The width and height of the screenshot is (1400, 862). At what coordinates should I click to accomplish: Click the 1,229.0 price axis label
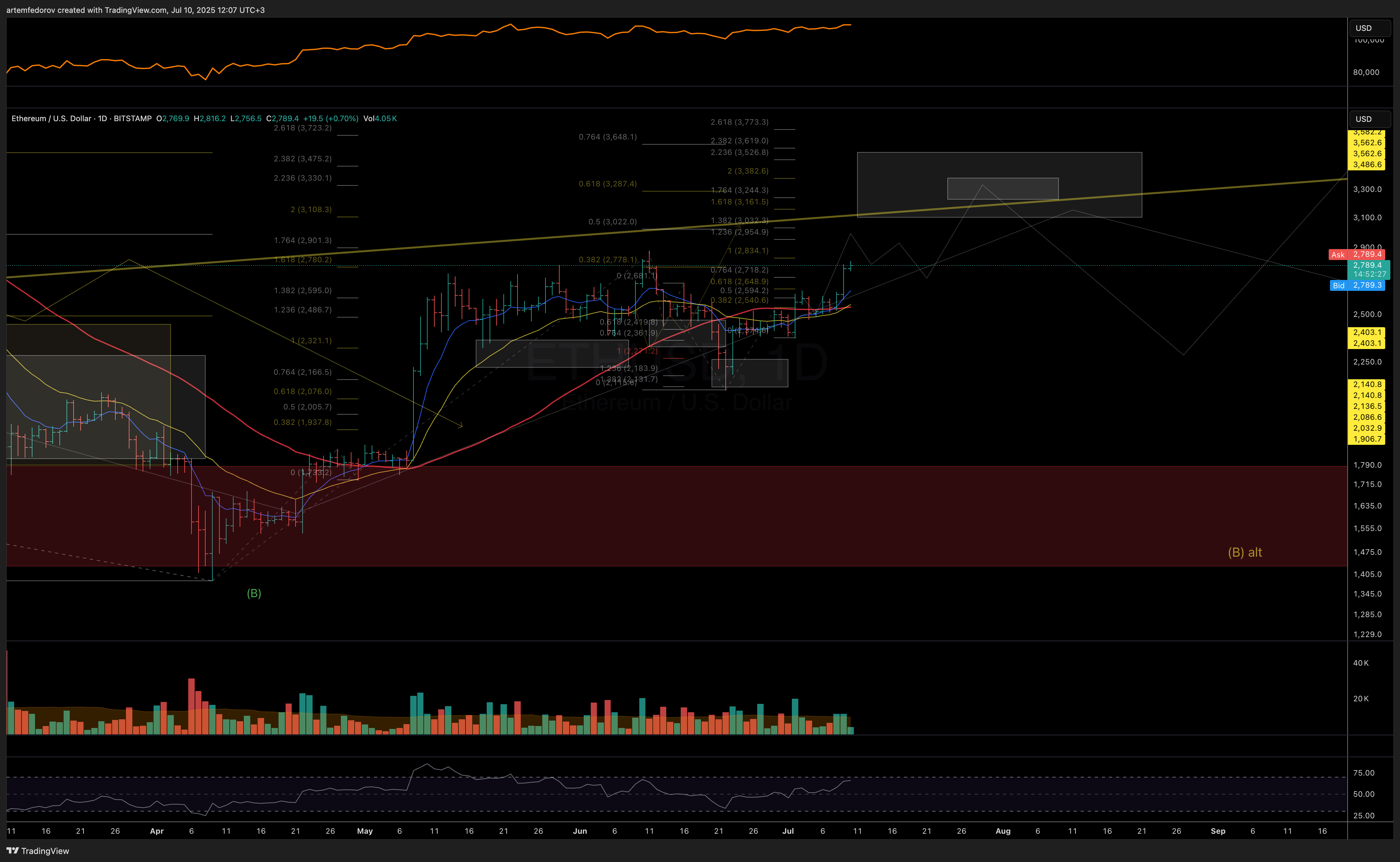(x=1367, y=634)
